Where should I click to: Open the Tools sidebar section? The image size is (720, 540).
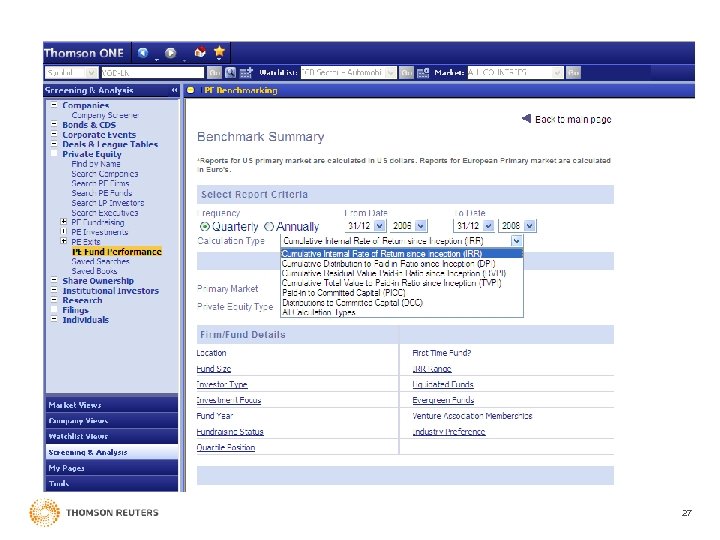pyautogui.click(x=112, y=483)
